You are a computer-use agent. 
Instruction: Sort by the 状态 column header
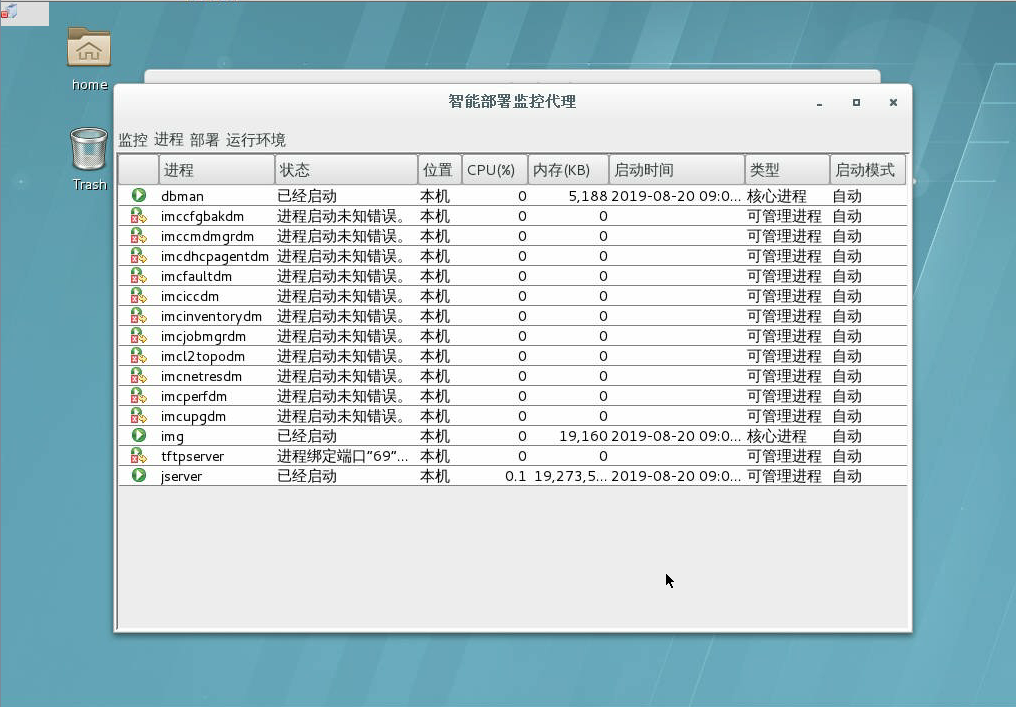point(346,170)
